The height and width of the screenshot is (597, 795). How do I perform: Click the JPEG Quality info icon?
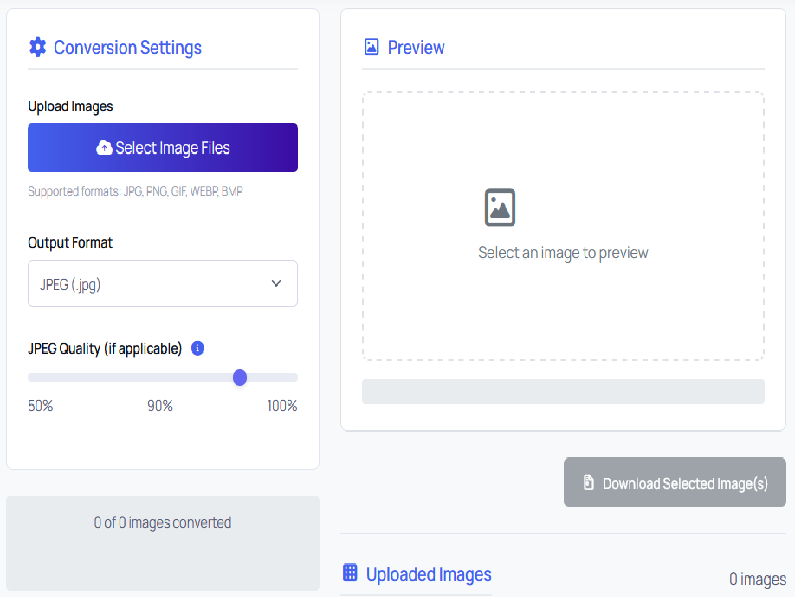point(198,348)
